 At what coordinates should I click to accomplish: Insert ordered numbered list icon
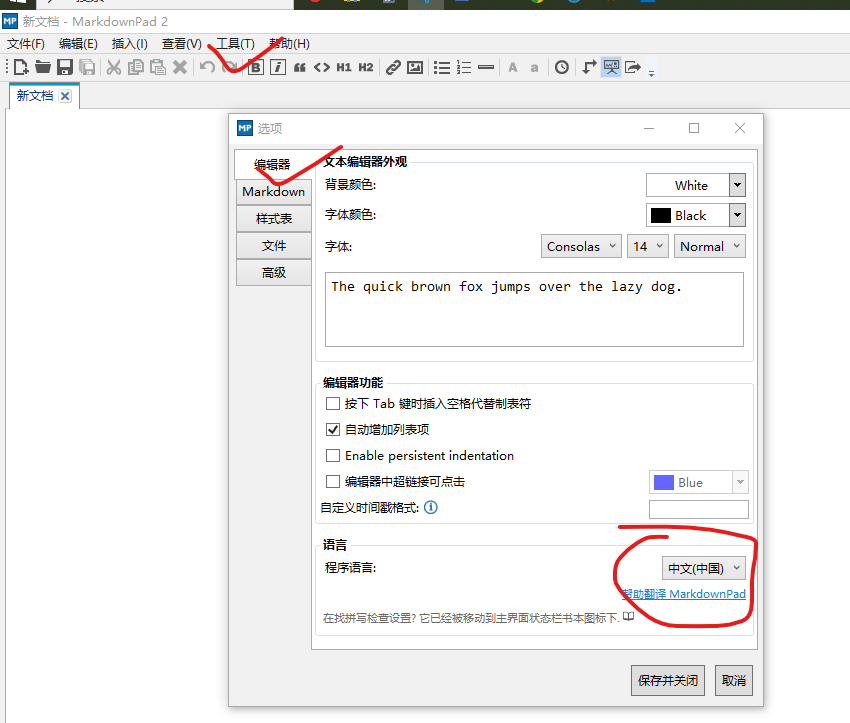pyautogui.click(x=464, y=67)
